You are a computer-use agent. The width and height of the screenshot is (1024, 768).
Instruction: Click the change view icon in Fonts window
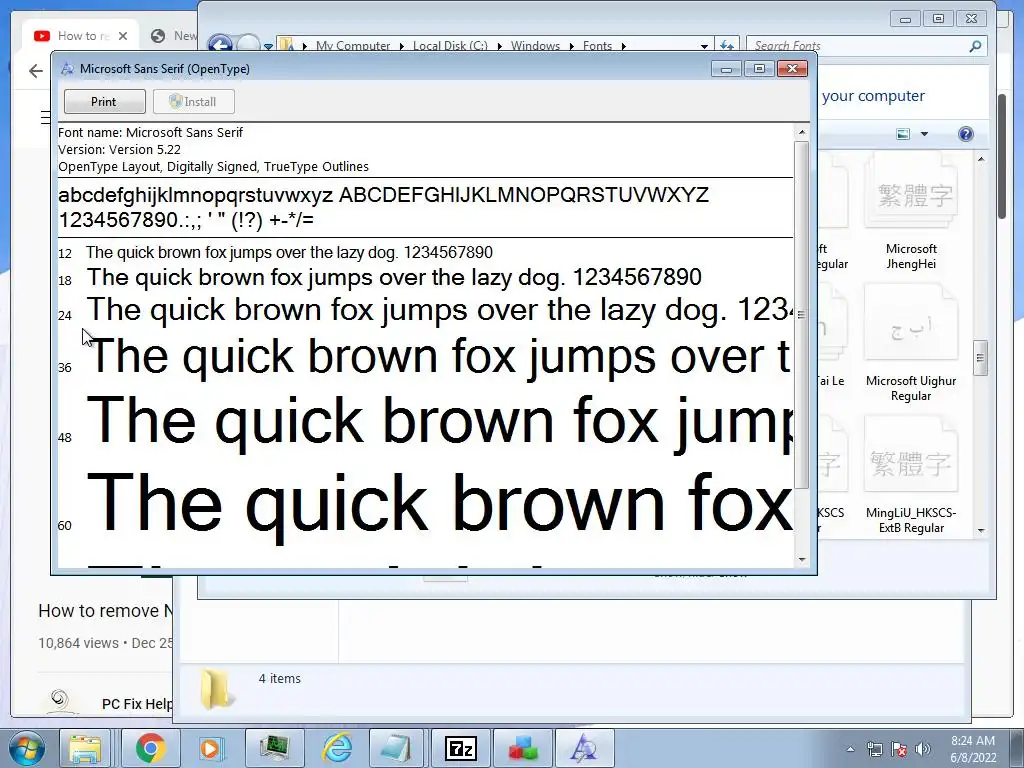903,134
